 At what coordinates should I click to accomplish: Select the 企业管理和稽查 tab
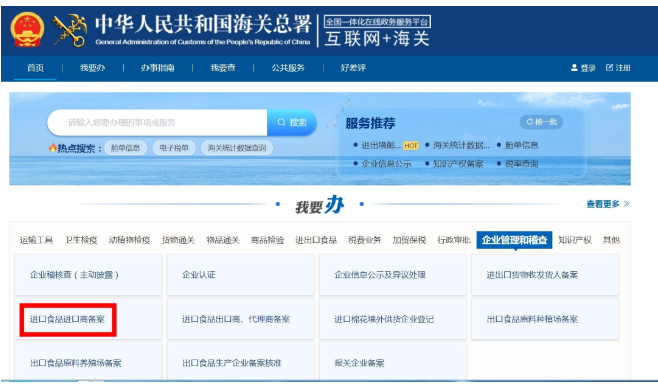514,240
